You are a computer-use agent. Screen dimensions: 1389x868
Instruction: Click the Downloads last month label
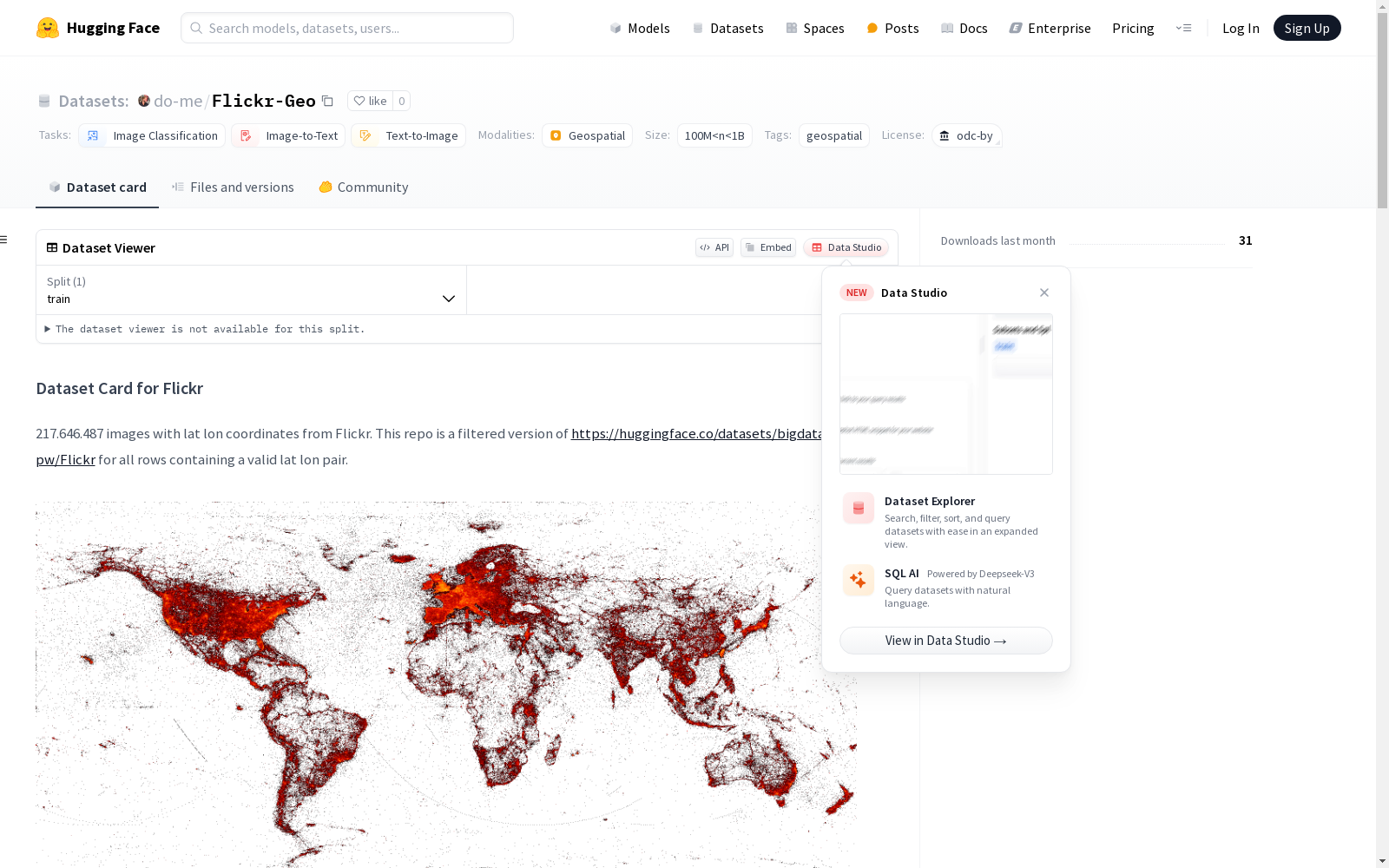point(998,240)
